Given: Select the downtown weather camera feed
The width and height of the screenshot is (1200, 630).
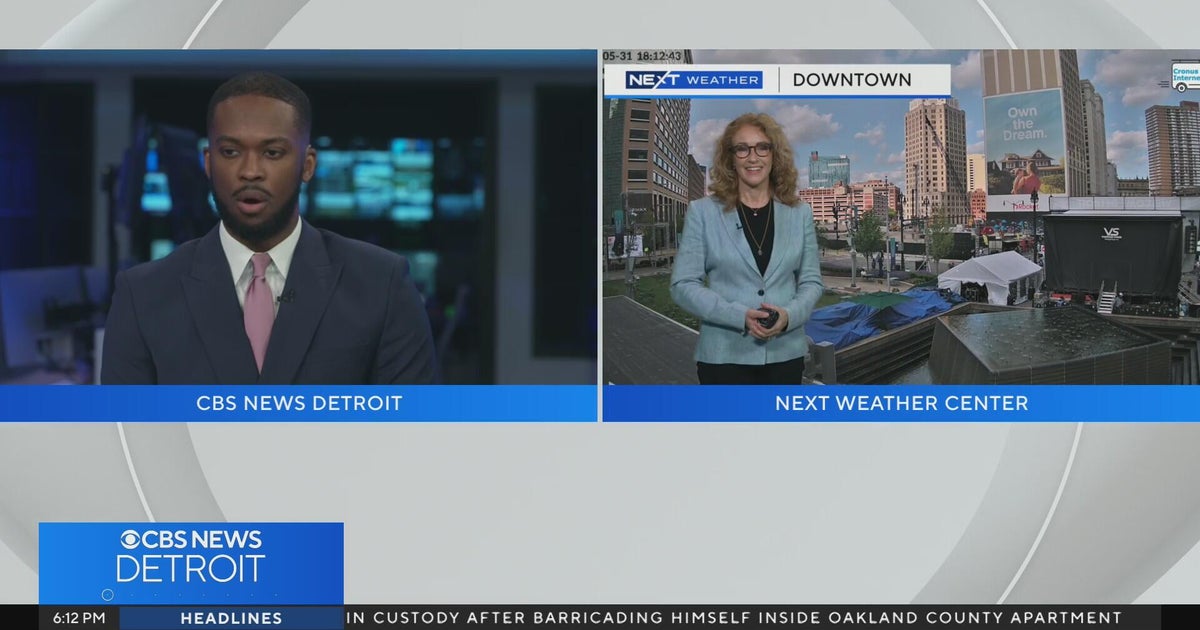Looking at the screenshot, I should pos(901,217).
